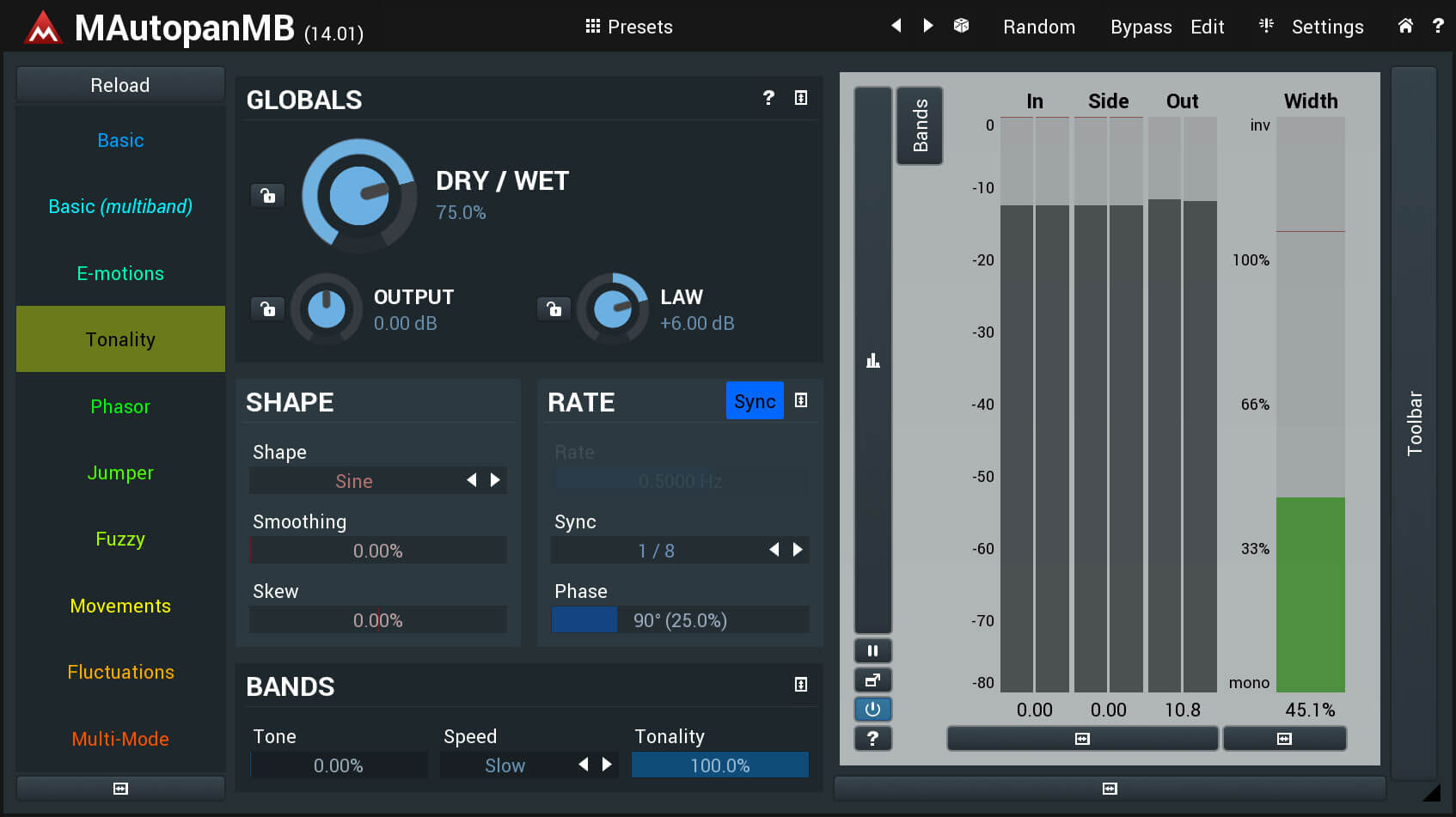Click the Smoothing value field
The height and width of the screenshot is (817, 1456).
pyautogui.click(x=378, y=551)
